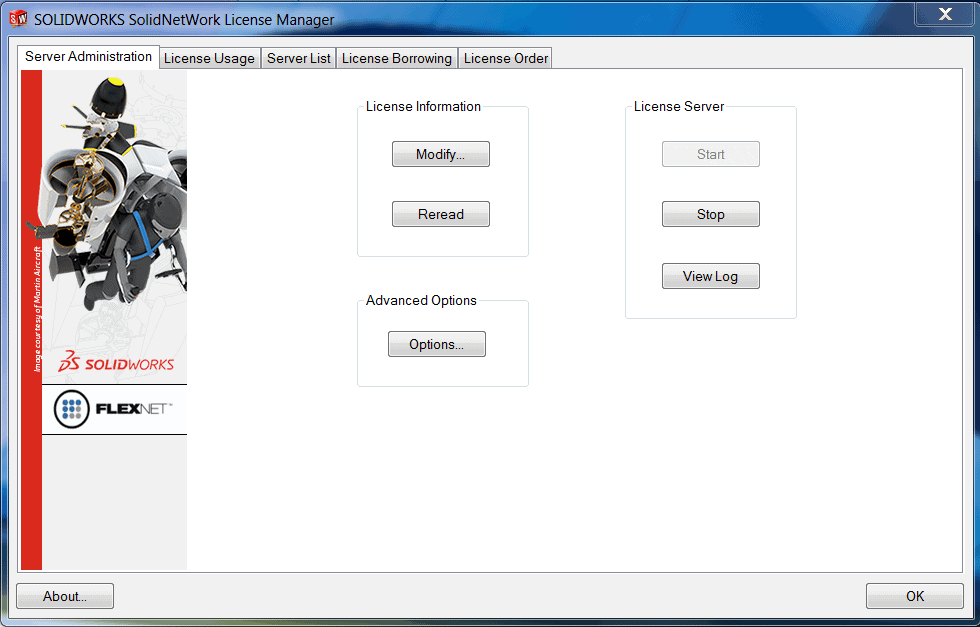Select the Server Administration tab
The width and height of the screenshot is (980, 627).
pos(88,56)
